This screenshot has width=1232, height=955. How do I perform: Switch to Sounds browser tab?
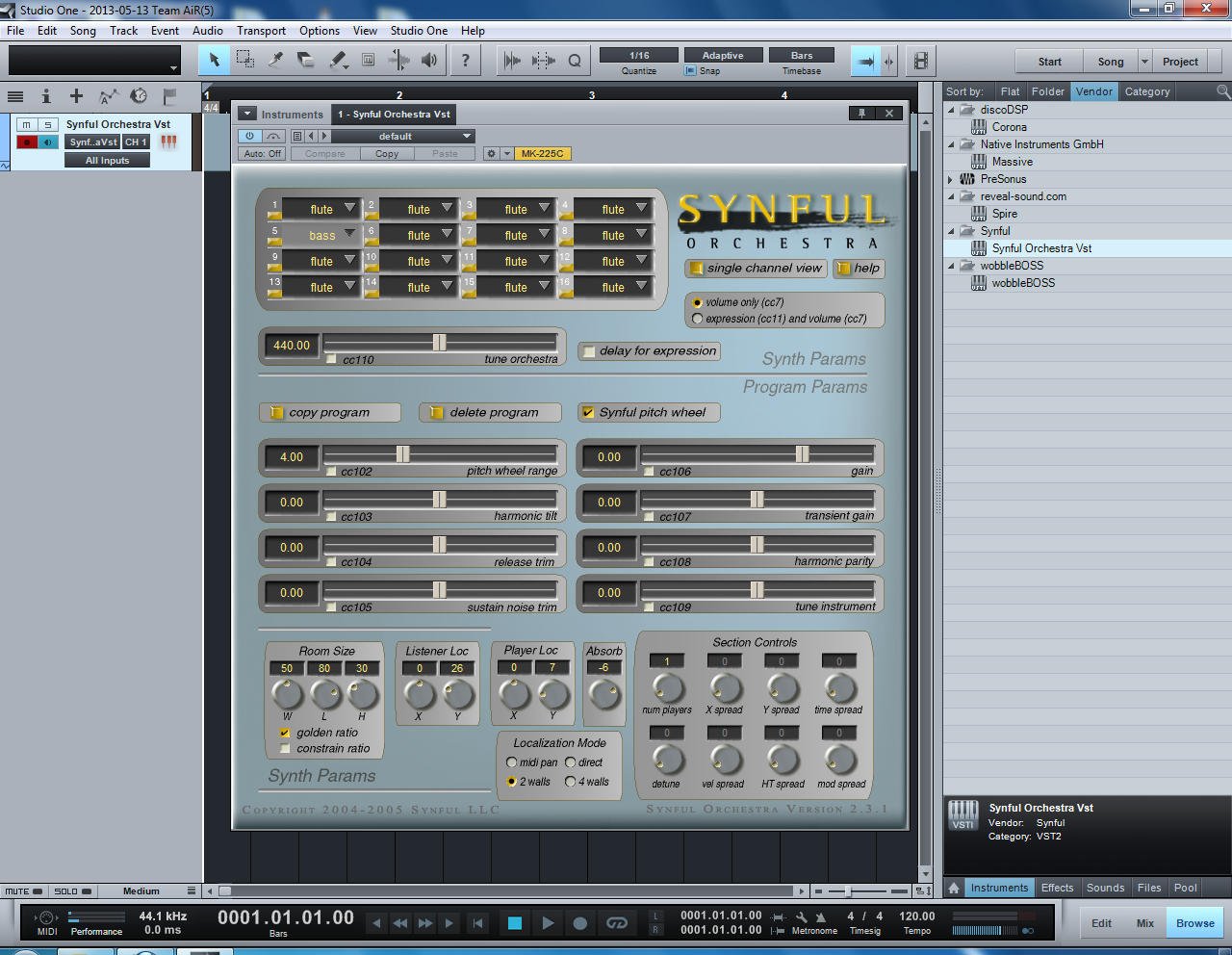[x=1105, y=888]
